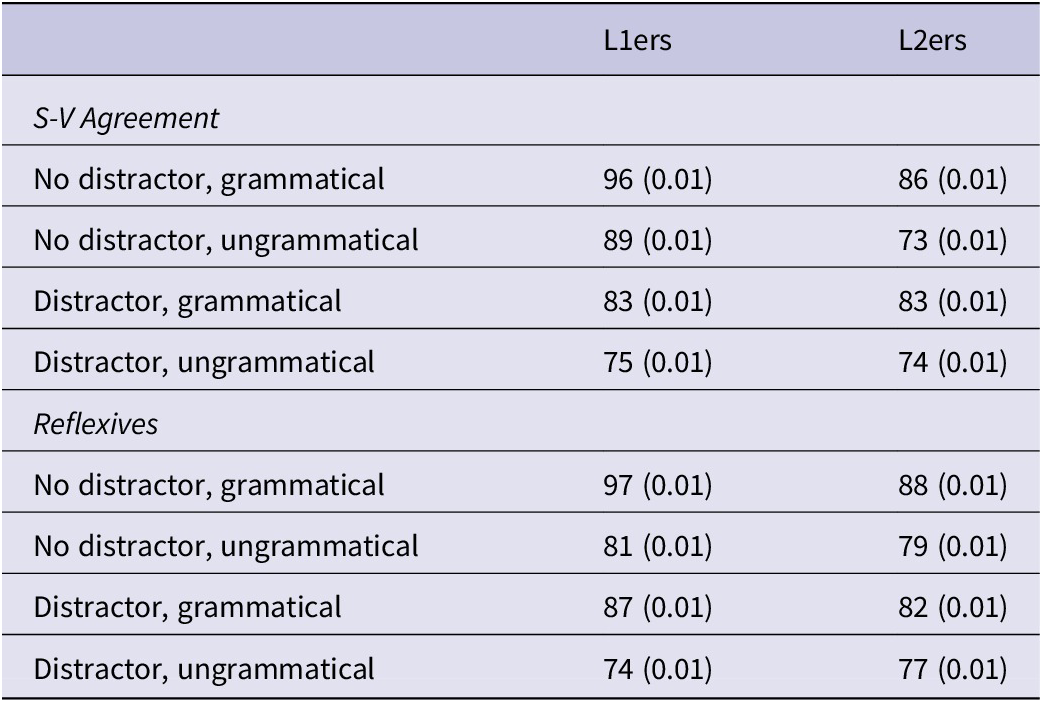Click the S-V Agreement 'Distractor, ungrammatical' label
Viewport: 1042px width, 702px height.
coord(204,363)
